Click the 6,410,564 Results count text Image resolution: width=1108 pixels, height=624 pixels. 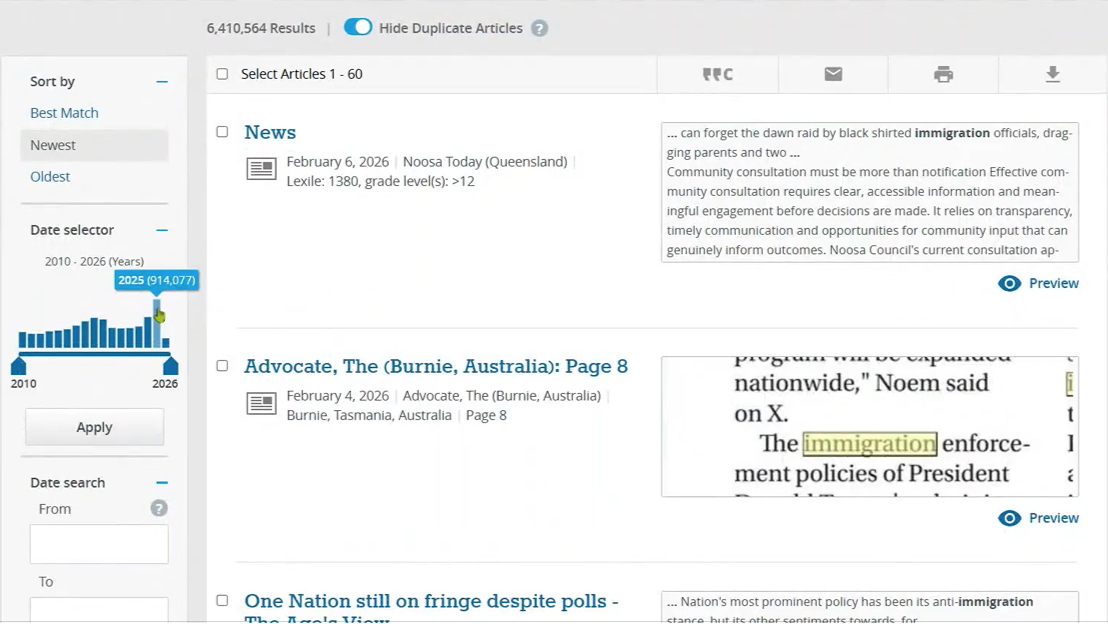point(261,28)
